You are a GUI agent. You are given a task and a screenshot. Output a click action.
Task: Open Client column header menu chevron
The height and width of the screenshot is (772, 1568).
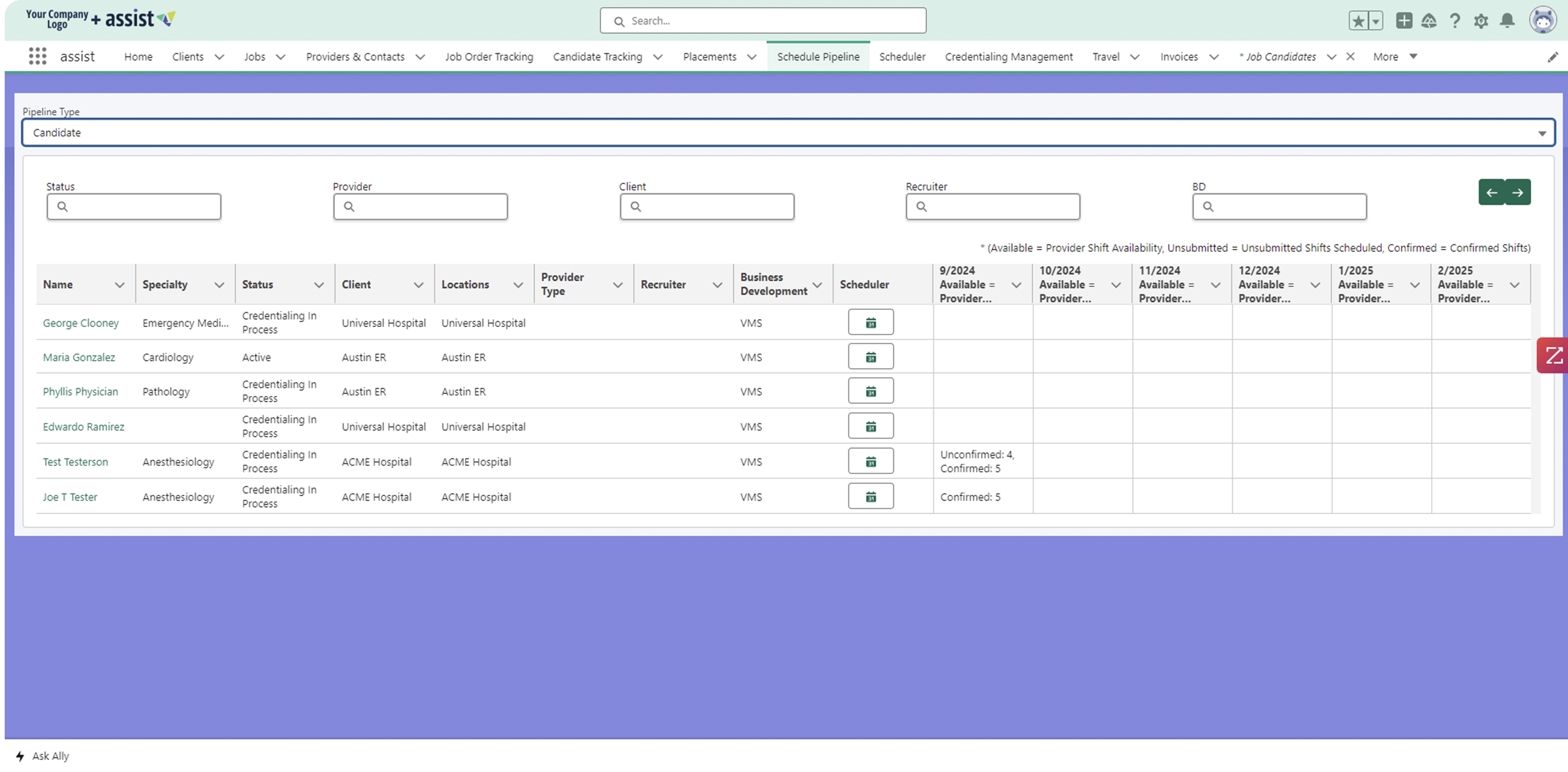(419, 285)
